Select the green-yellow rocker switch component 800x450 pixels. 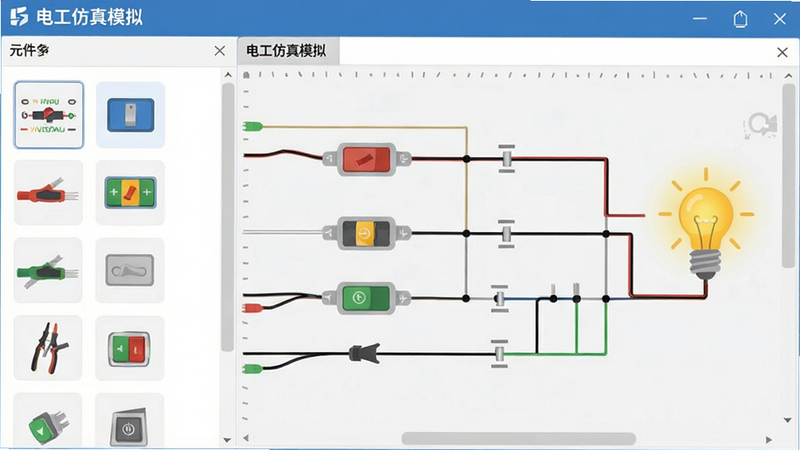tap(130, 192)
